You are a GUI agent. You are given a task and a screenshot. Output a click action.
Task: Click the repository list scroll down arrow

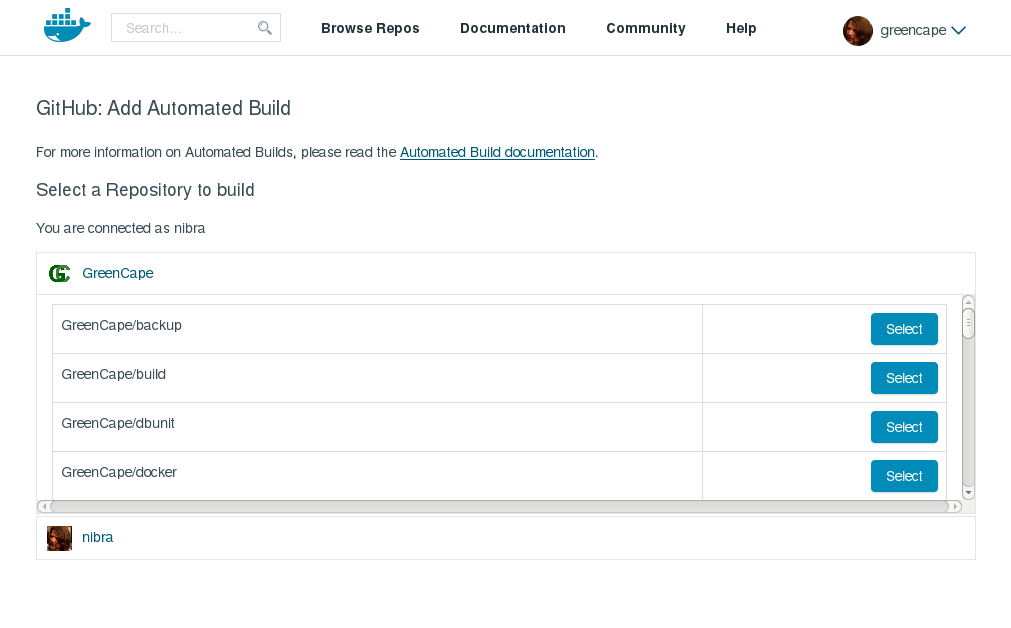(x=968, y=493)
